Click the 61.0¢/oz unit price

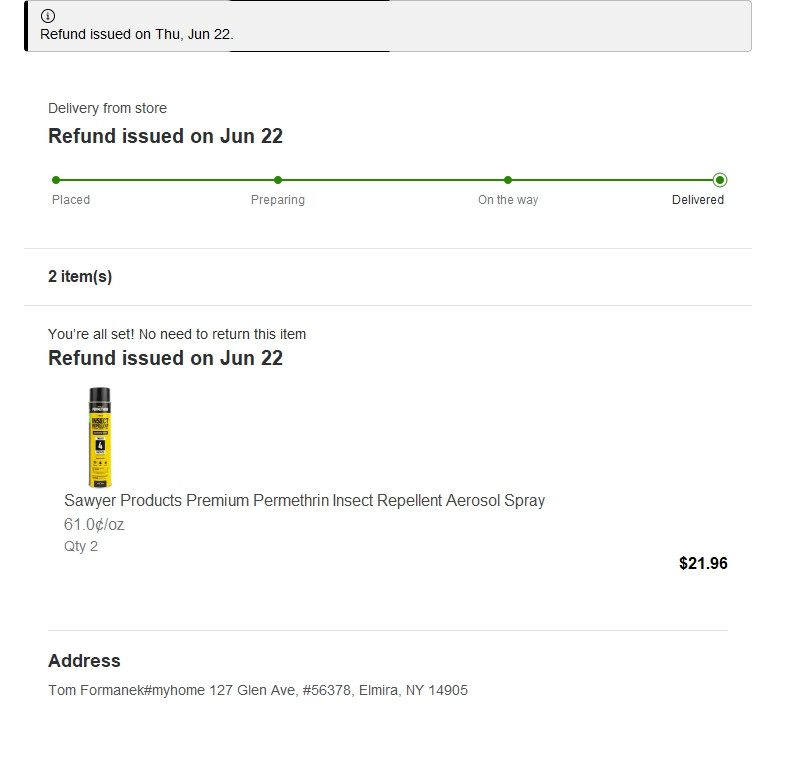(x=94, y=524)
